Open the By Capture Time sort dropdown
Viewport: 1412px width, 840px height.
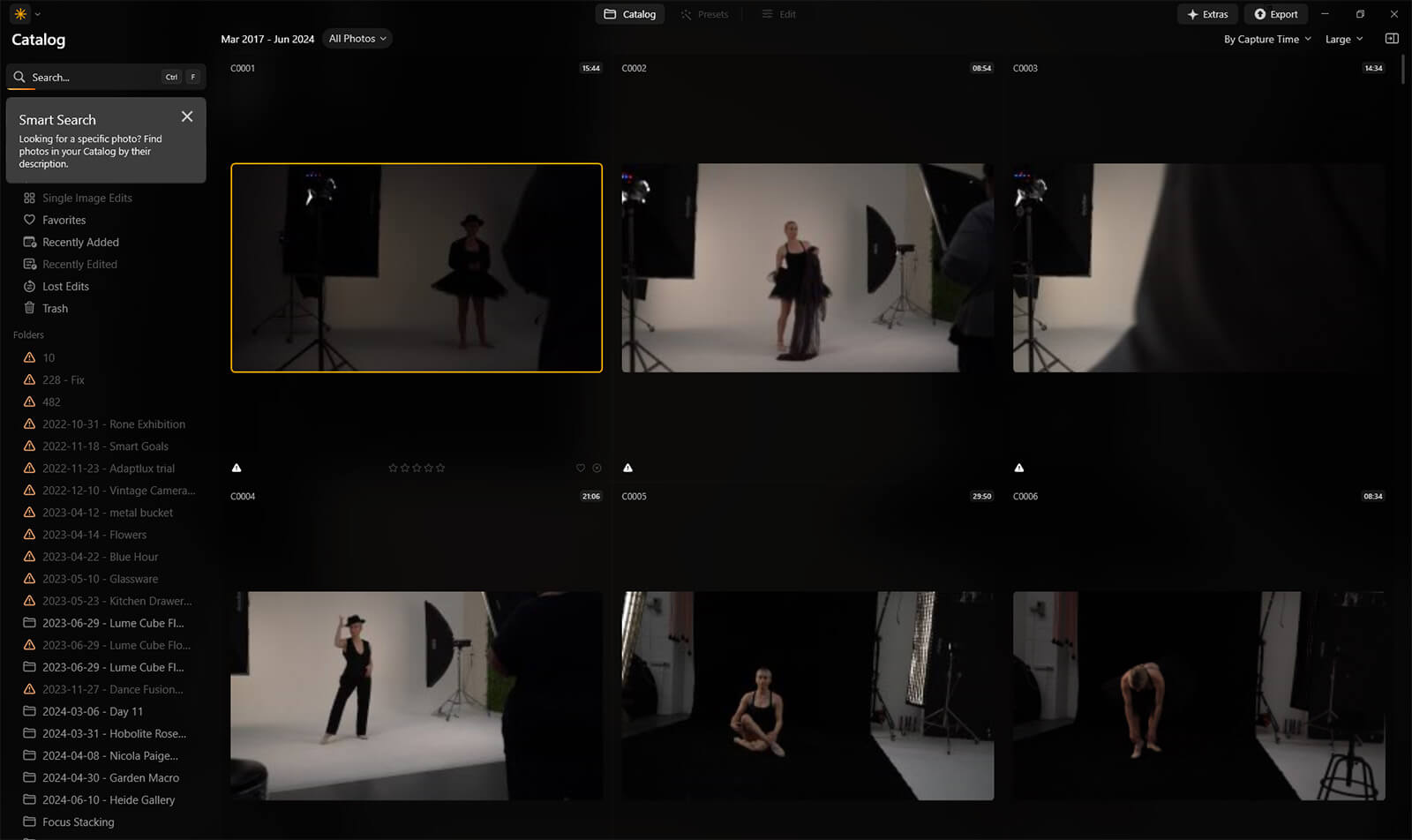coord(1266,40)
